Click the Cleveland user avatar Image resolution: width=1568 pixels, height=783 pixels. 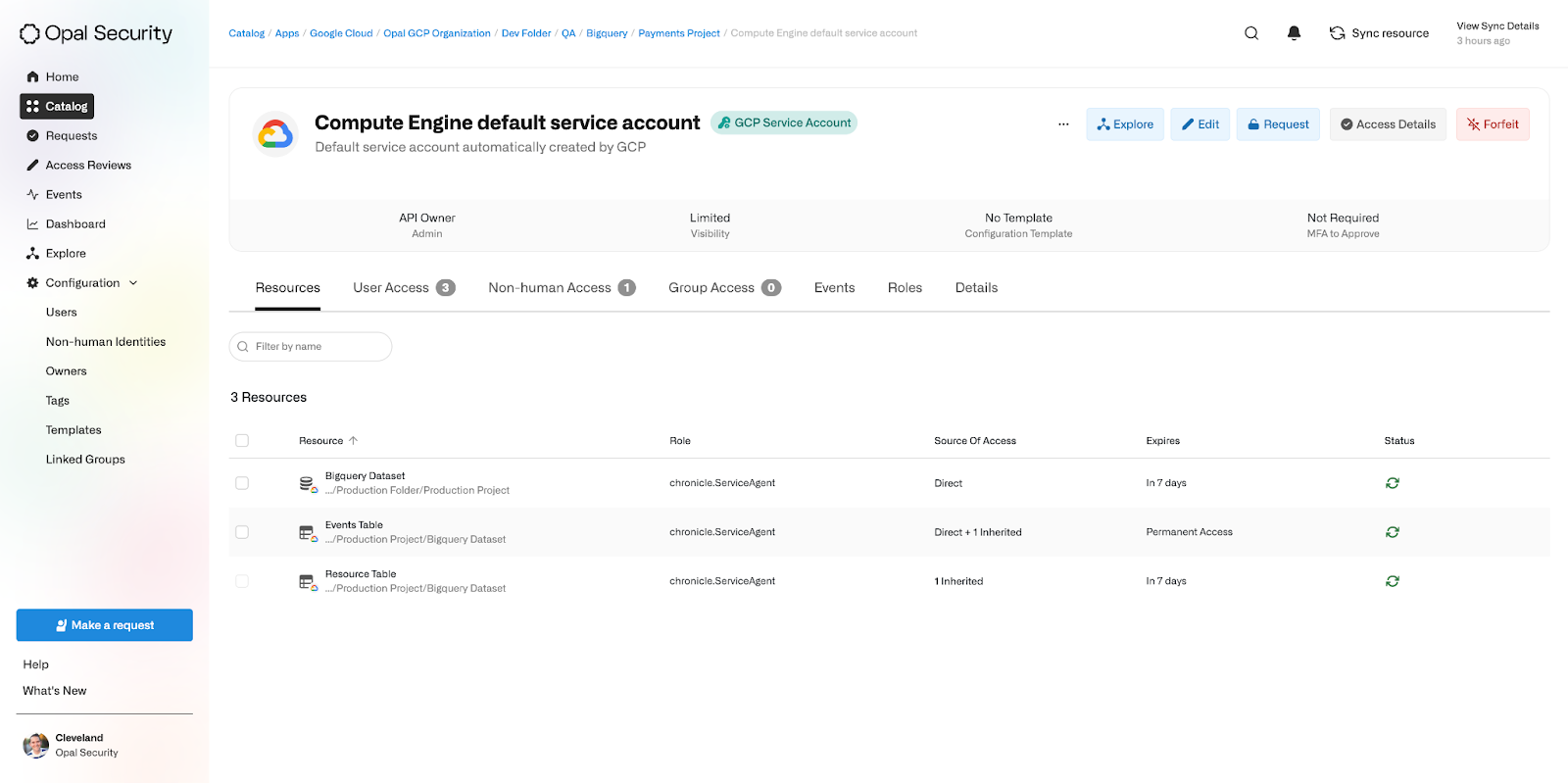pos(36,745)
